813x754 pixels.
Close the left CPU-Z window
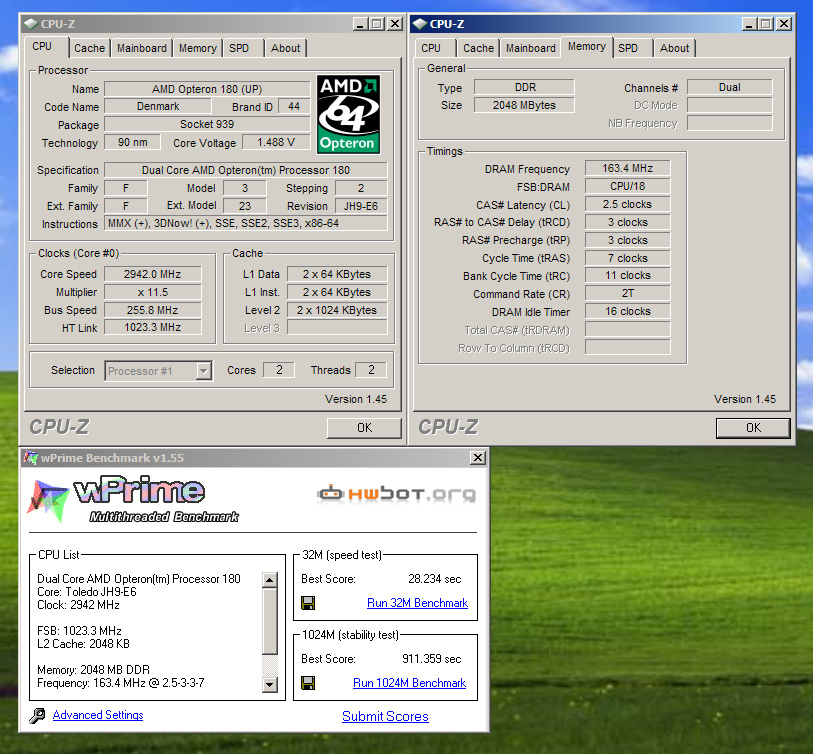395,24
